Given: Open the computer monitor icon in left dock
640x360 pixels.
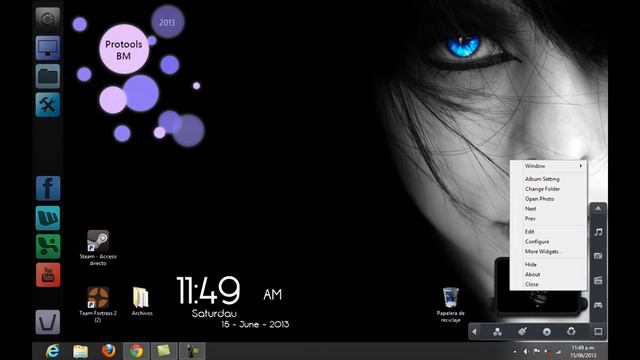Looking at the screenshot, I should click(x=47, y=48).
